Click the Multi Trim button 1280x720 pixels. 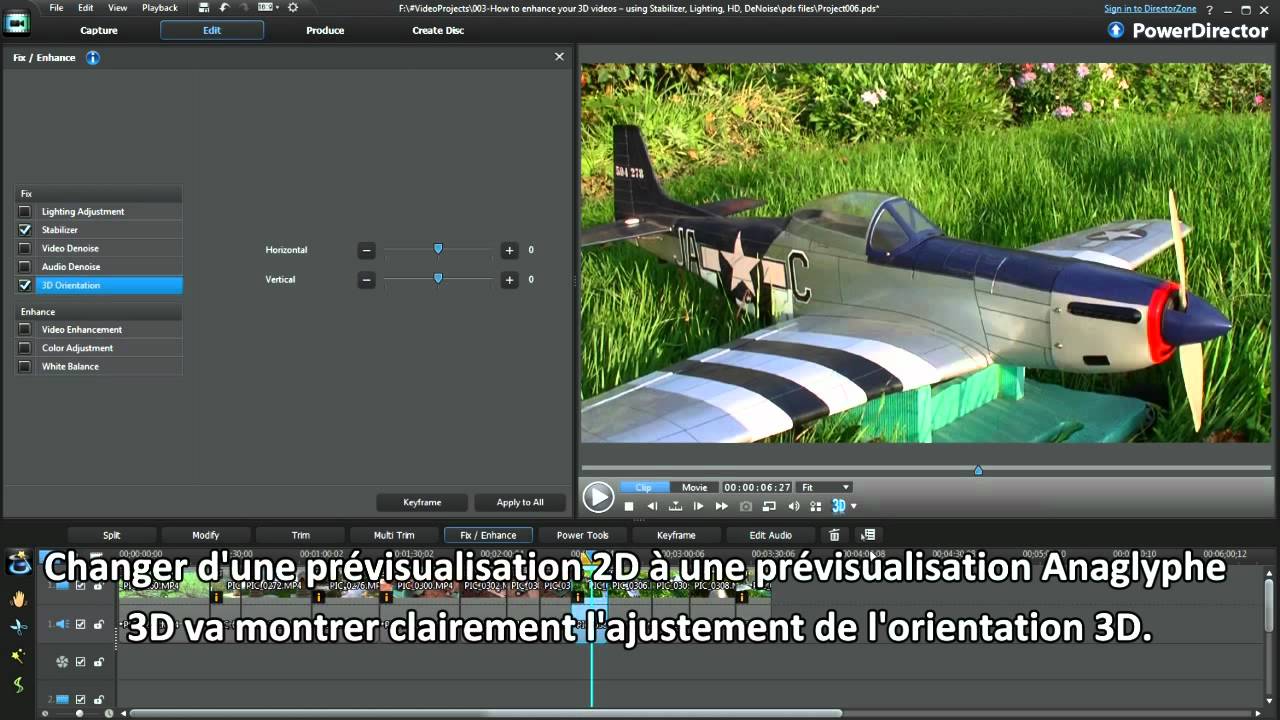pyautogui.click(x=394, y=535)
